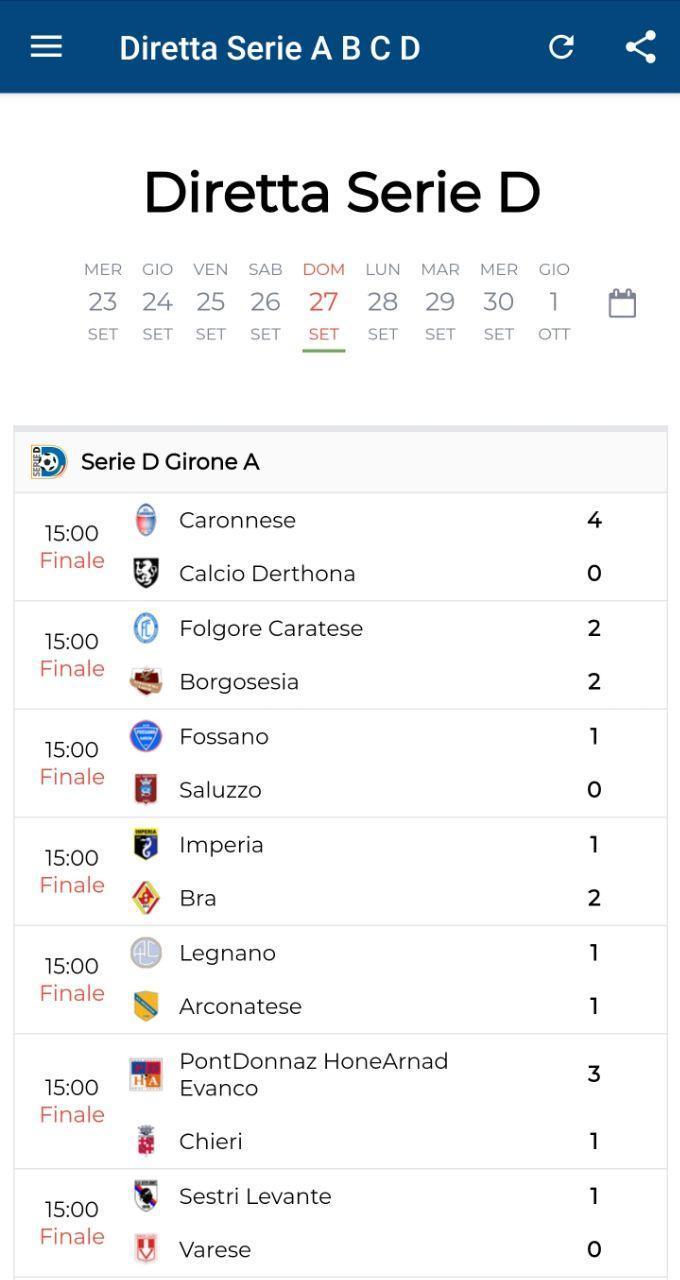680x1280 pixels.
Task: Open the hamburger navigation menu
Action: click(x=46, y=47)
